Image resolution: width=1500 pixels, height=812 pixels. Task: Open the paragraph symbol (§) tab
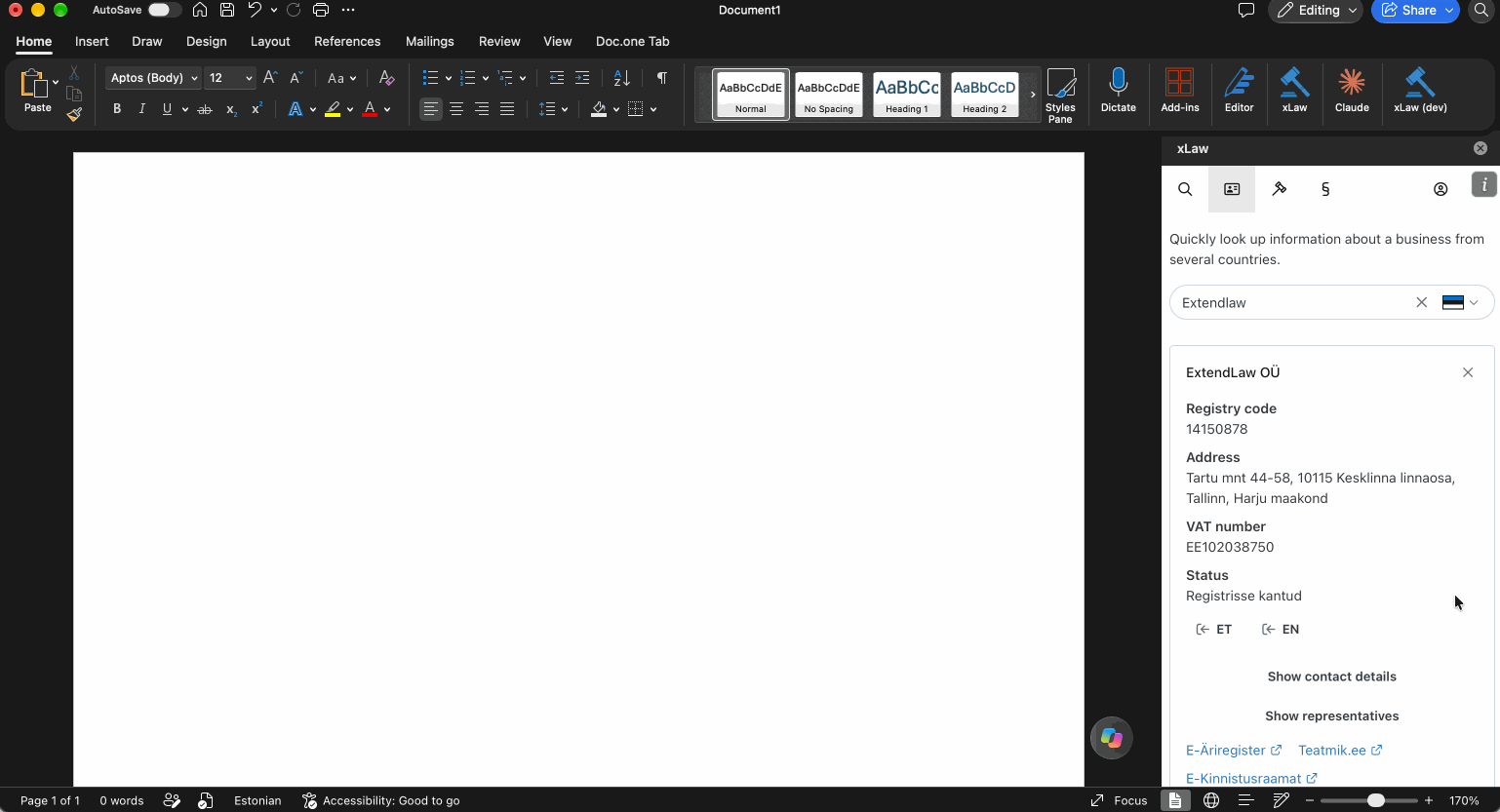pos(1325,189)
